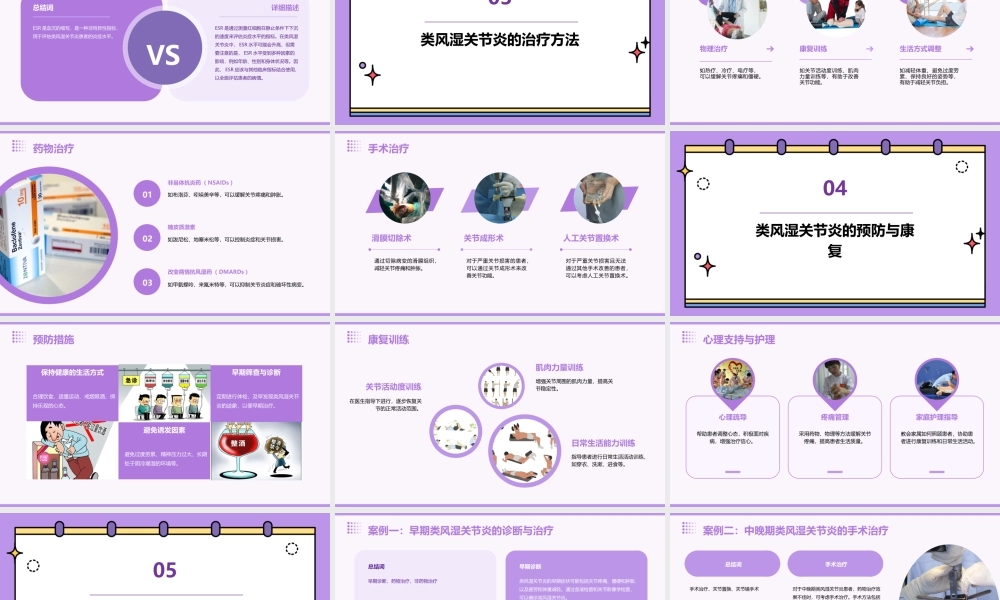The height and width of the screenshot is (600, 1000).
Task: Click the 手术治疗 pill button on 案例二 slide
Action: [835, 564]
